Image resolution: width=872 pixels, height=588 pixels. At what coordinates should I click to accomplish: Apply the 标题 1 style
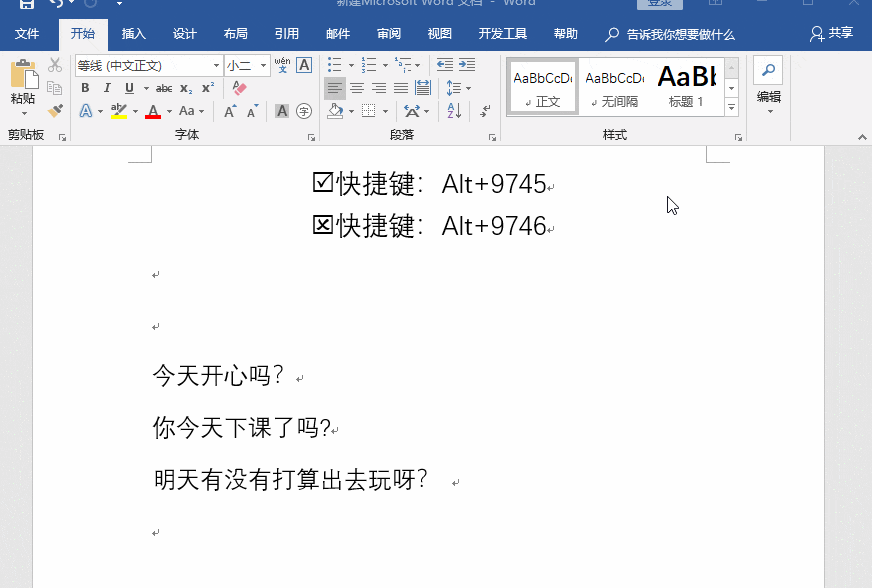point(686,86)
